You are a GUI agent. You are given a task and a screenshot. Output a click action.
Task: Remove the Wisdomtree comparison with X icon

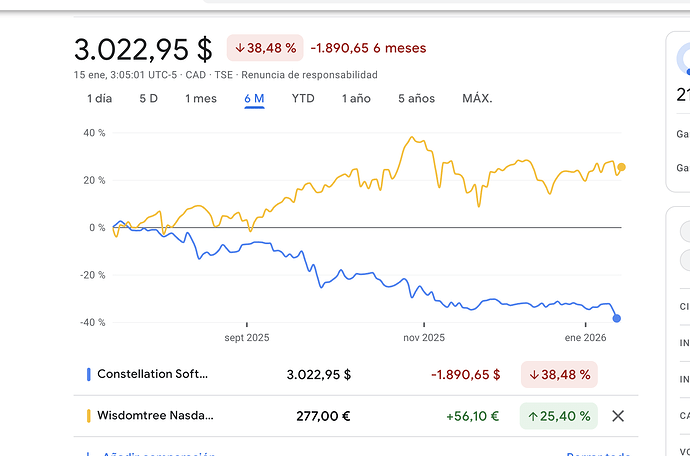tap(618, 416)
